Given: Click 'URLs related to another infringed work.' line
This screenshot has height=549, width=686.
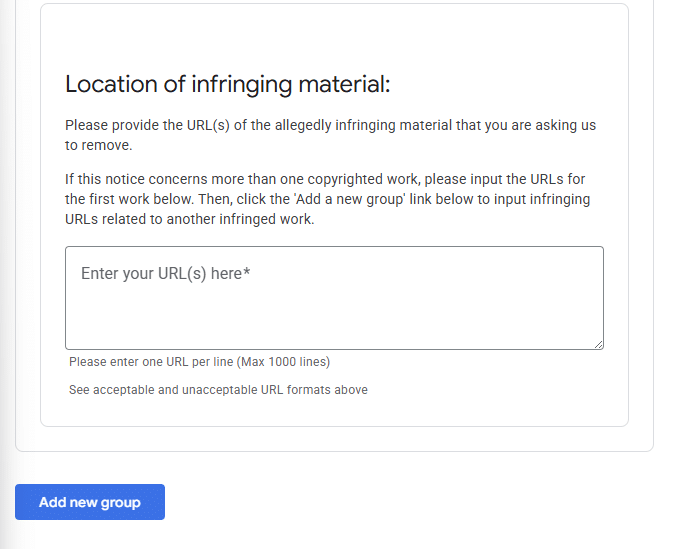Looking at the screenshot, I should pos(190,219).
